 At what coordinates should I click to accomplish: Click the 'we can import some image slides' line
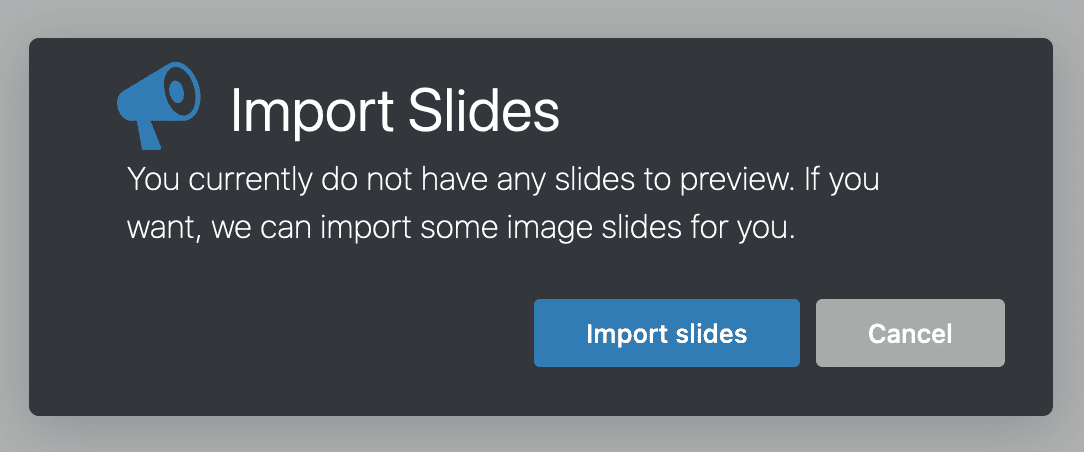pos(460,228)
